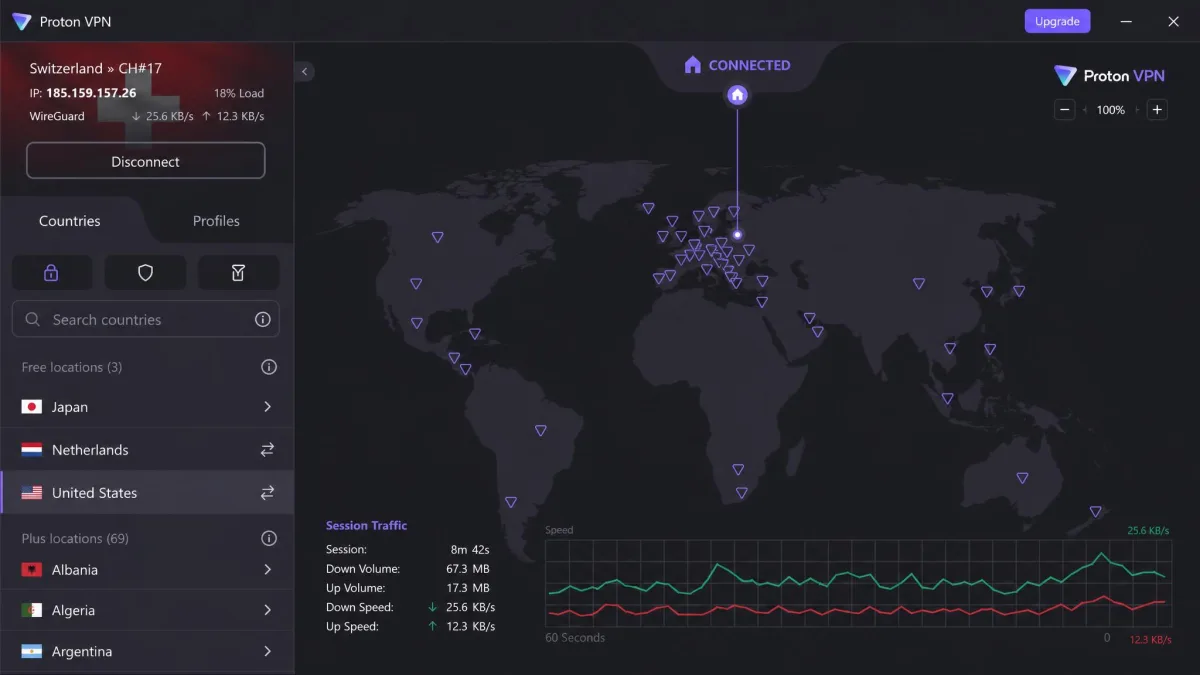The height and width of the screenshot is (675, 1200).
Task: Click the United States flag icon
Action: click(32, 493)
